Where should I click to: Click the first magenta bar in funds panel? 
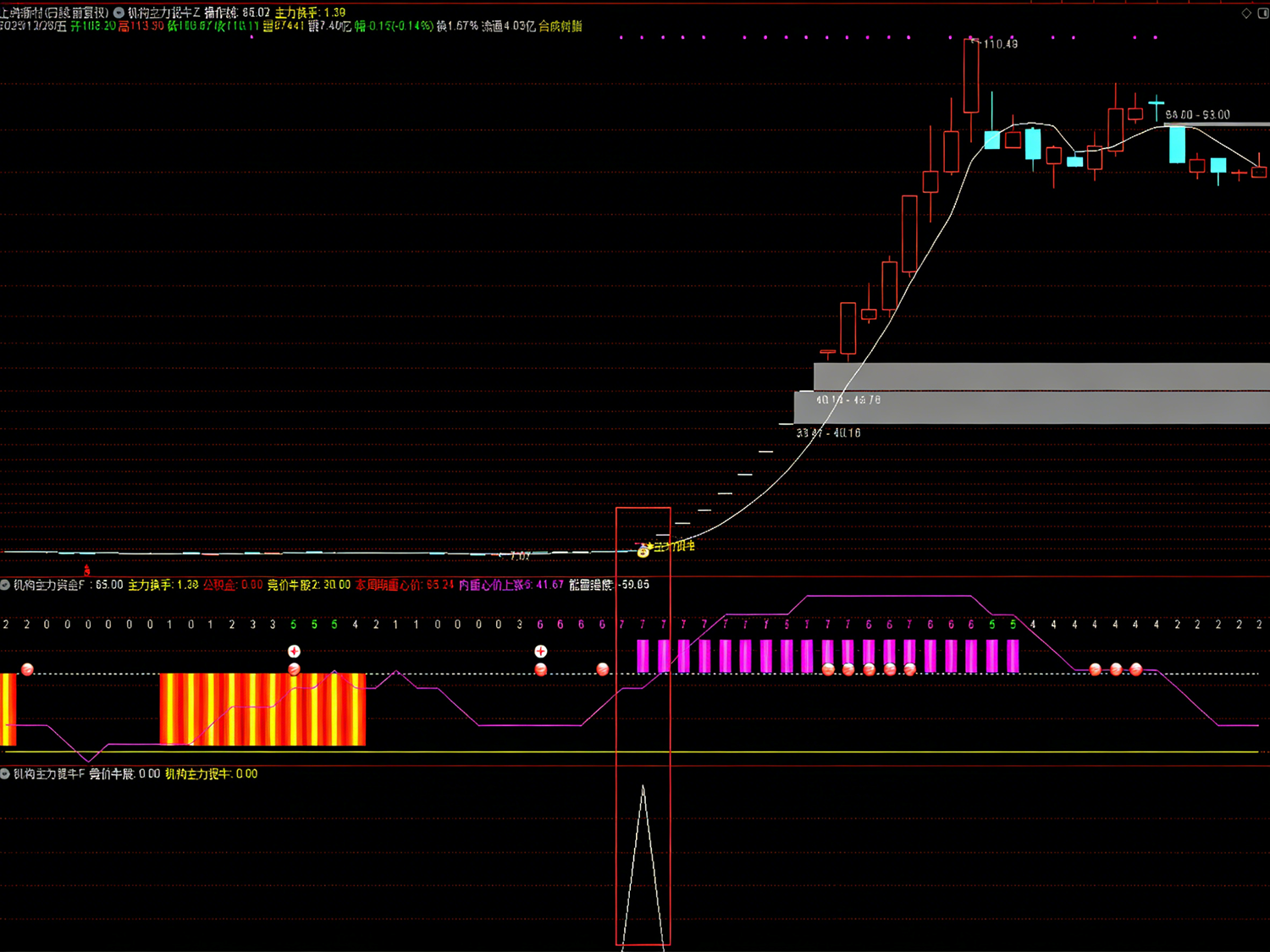pos(643,657)
